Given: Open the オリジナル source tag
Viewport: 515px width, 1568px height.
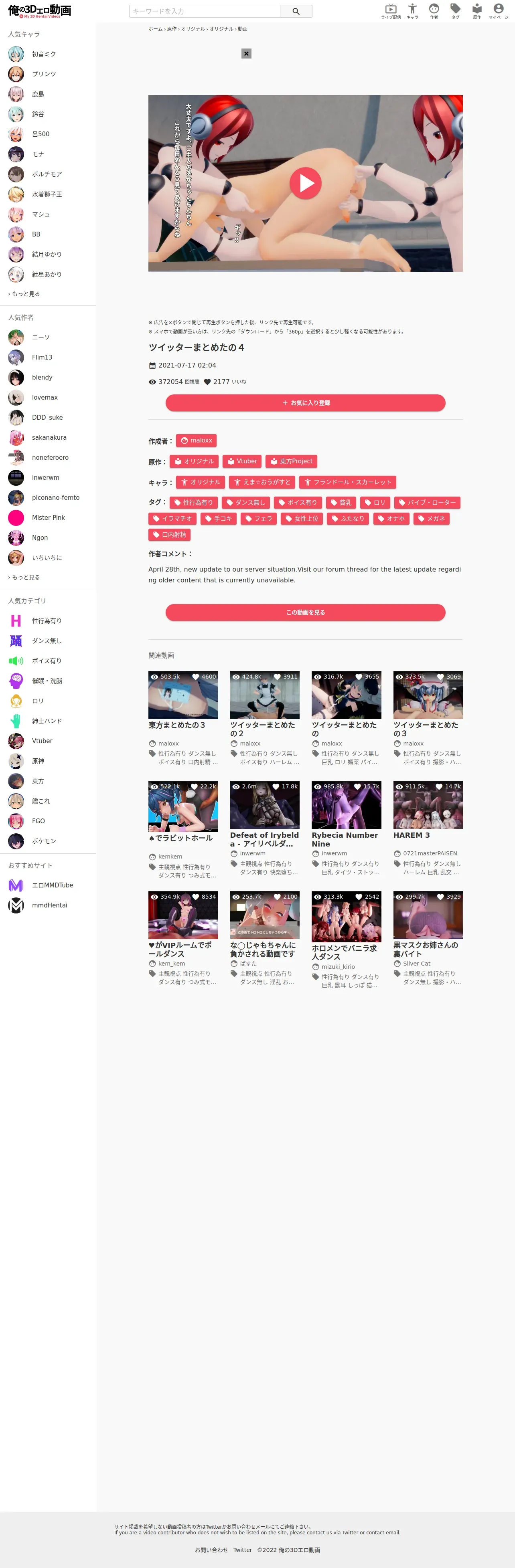Looking at the screenshot, I should coord(194,461).
